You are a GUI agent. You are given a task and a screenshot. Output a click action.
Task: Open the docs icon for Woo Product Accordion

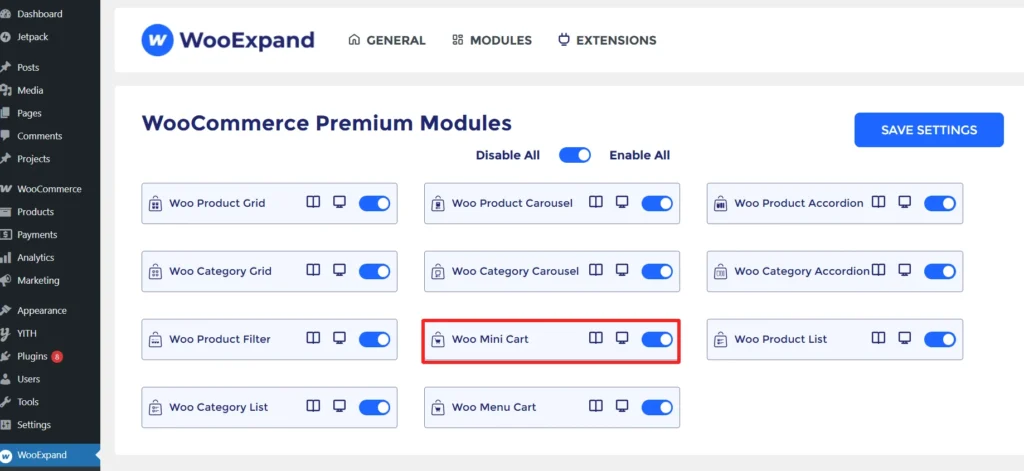[x=878, y=202]
